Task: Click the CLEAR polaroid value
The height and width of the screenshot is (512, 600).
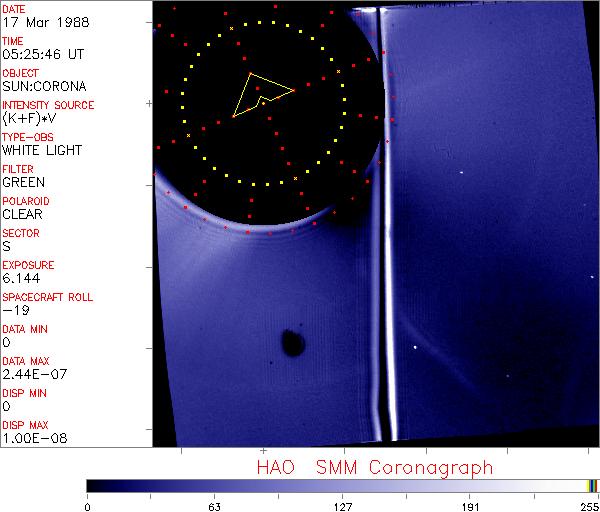Action: (23, 215)
